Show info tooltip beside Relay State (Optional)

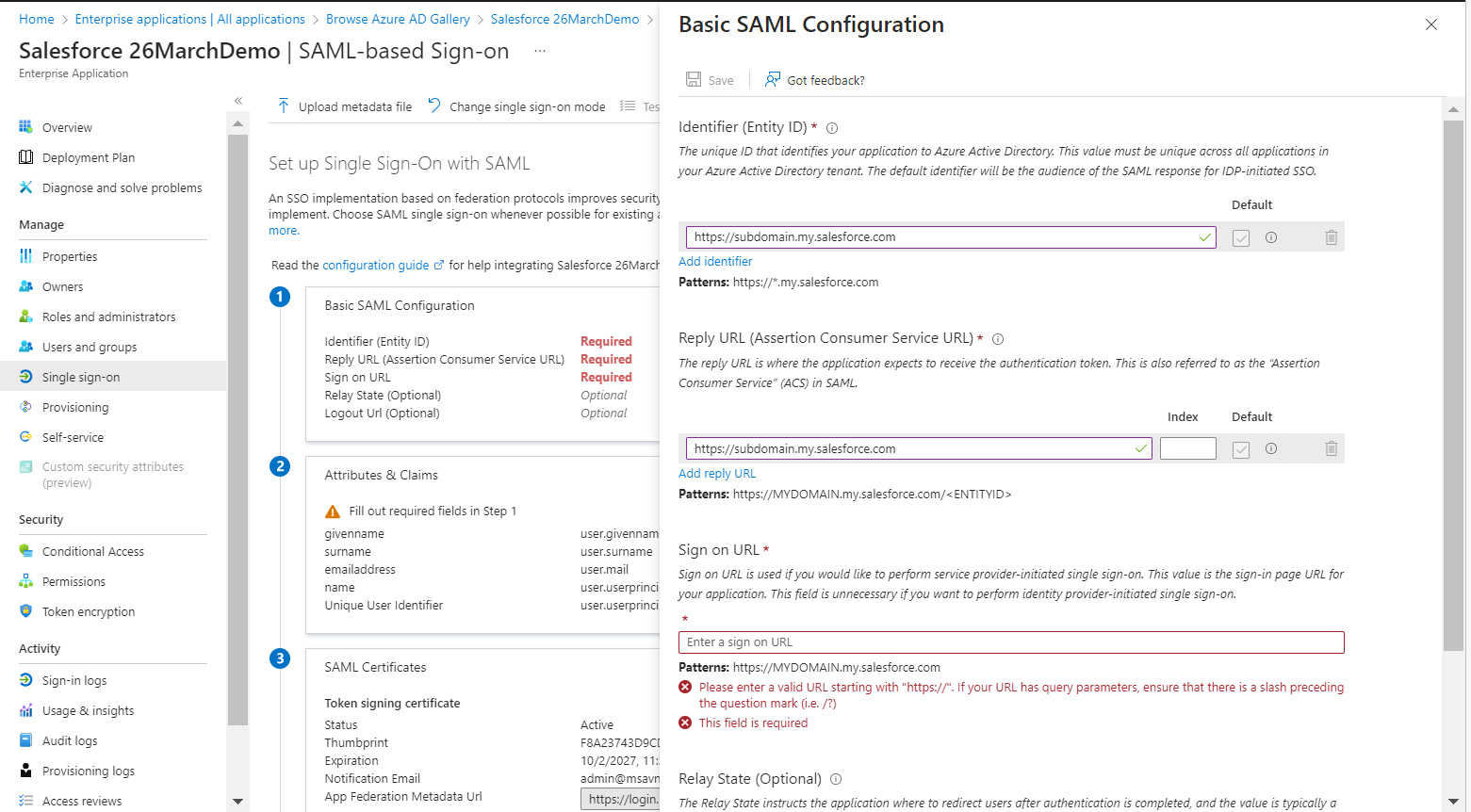(x=836, y=779)
